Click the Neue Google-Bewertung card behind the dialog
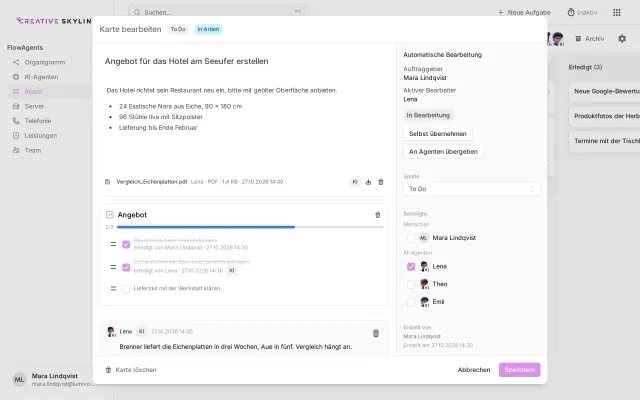This screenshot has height=400, width=640. pos(604,91)
